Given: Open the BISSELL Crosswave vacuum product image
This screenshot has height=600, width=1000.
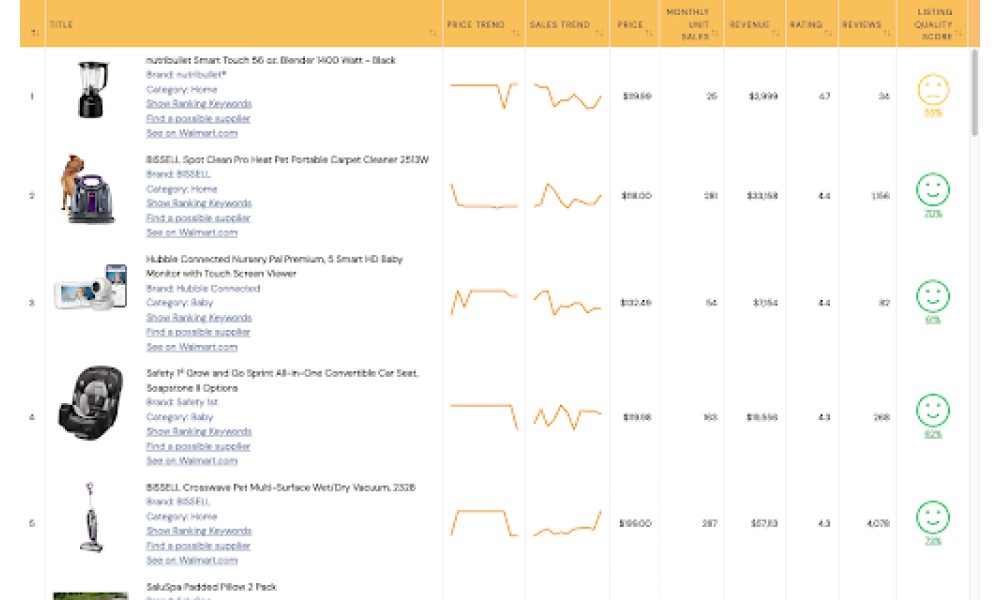Looking at the screenshot, I should 91,517.
